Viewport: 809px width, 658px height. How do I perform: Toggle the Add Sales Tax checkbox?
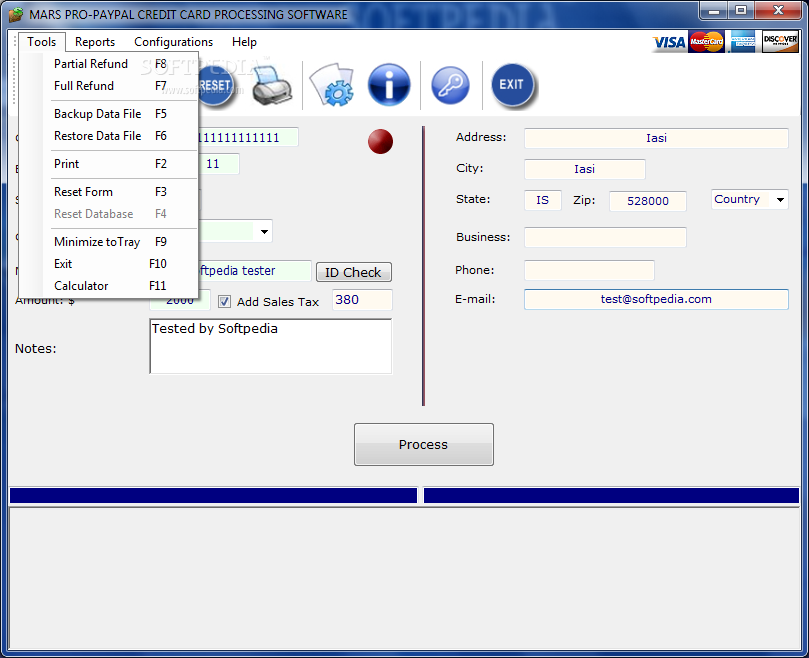224,301
